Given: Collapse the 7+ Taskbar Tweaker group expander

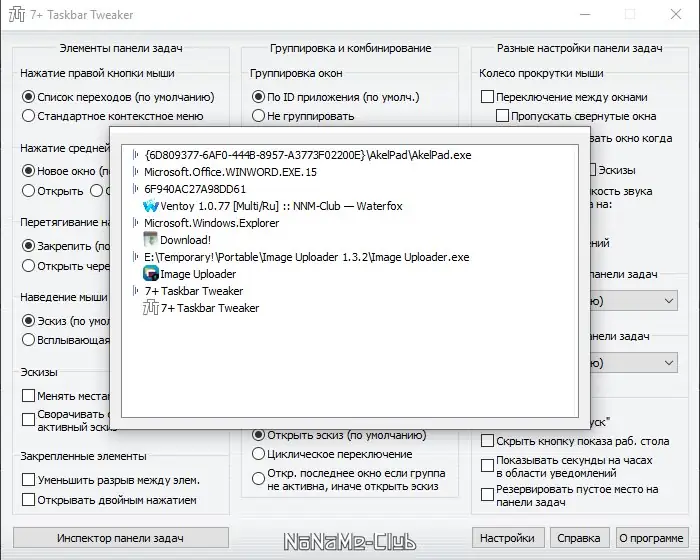Looking at the screenshot, I should point(136,291).
